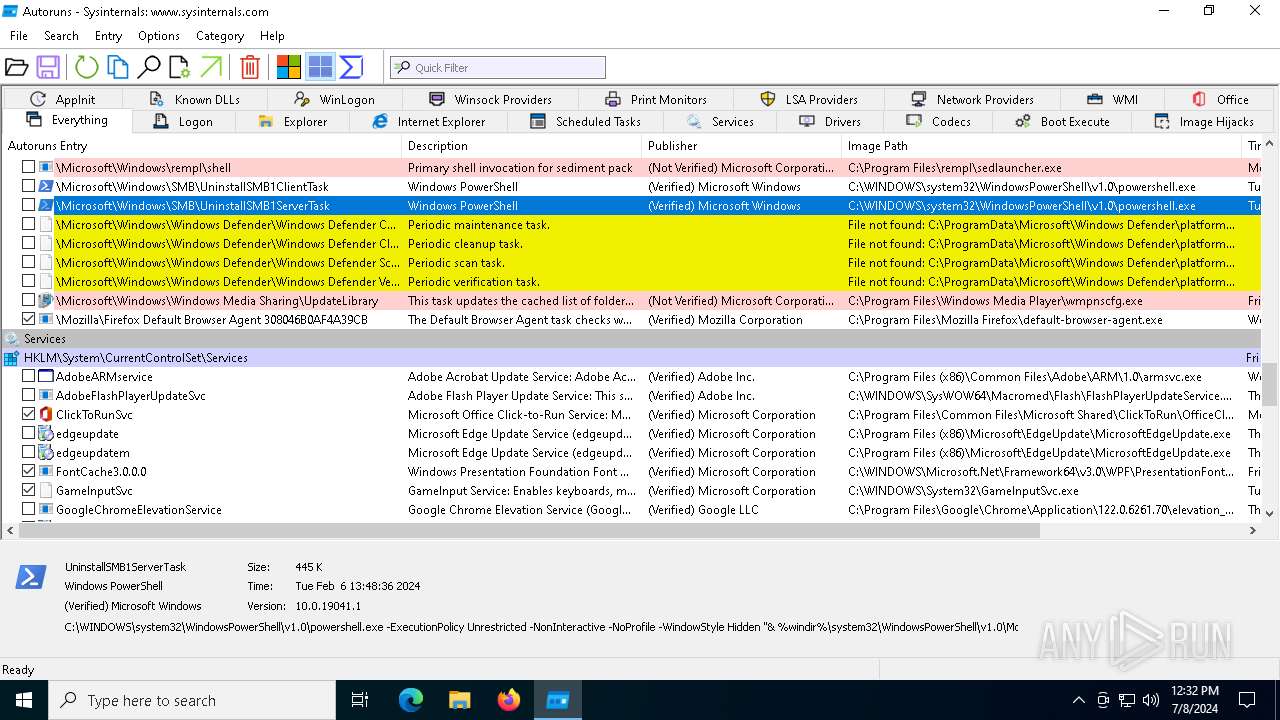Disable the Firefox Default Browser Agent checkbox
The width and height of the screenshot is (1280, 720).
coord(28,320)
